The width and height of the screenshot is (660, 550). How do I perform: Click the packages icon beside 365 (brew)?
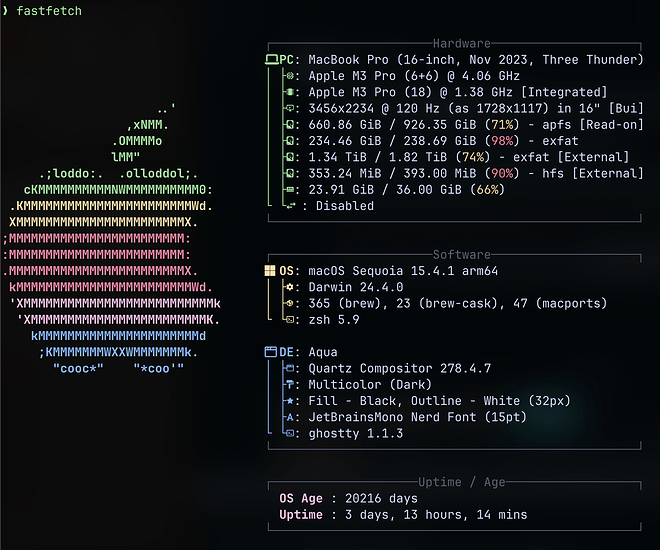click(290, 303)
